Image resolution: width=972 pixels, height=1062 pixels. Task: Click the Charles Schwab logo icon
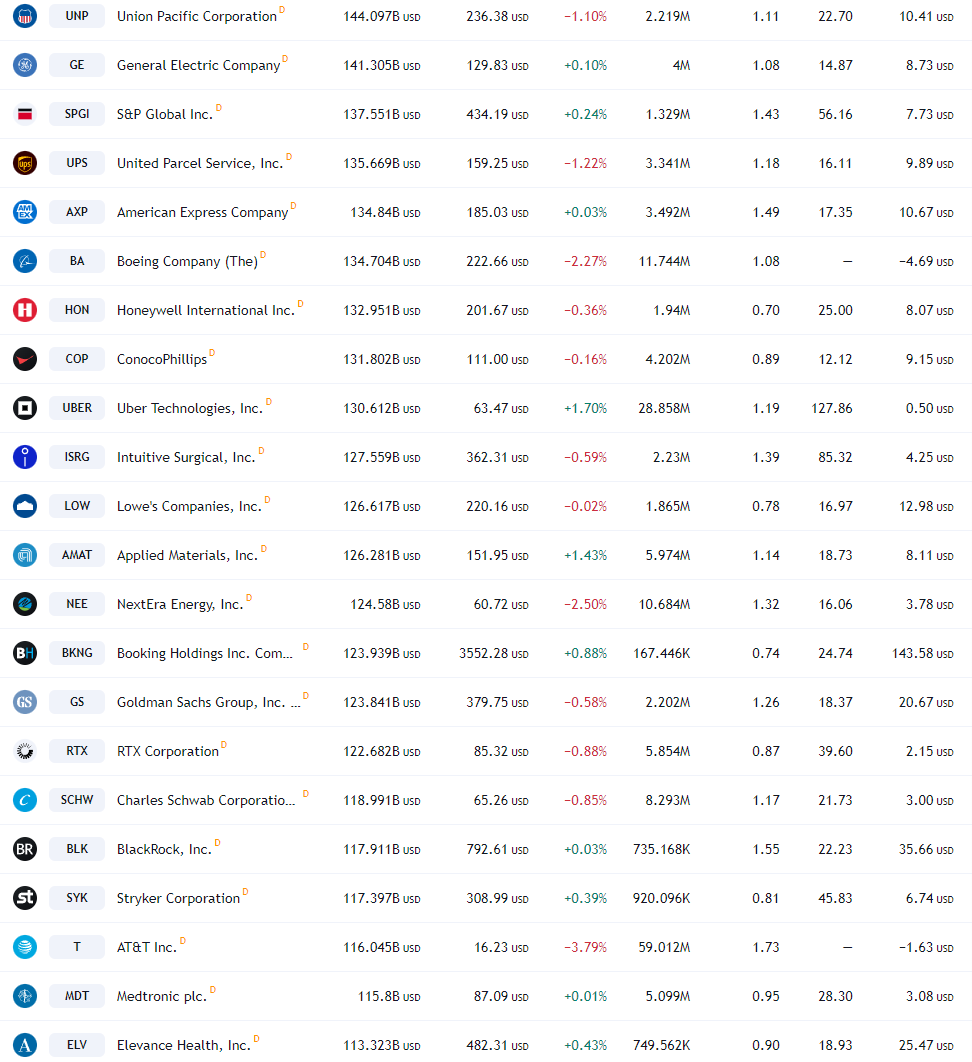25,800
